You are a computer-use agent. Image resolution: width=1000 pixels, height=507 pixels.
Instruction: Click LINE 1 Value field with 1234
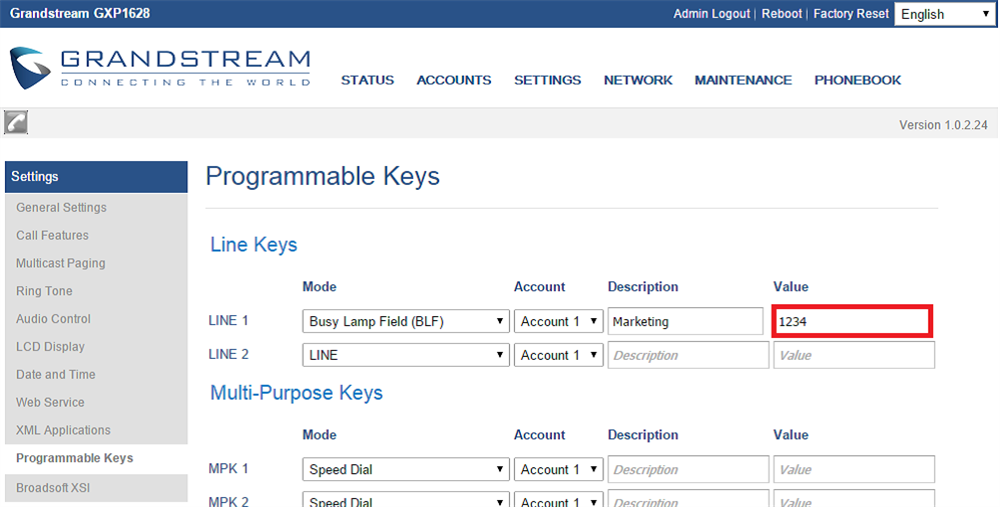point(853,321)
